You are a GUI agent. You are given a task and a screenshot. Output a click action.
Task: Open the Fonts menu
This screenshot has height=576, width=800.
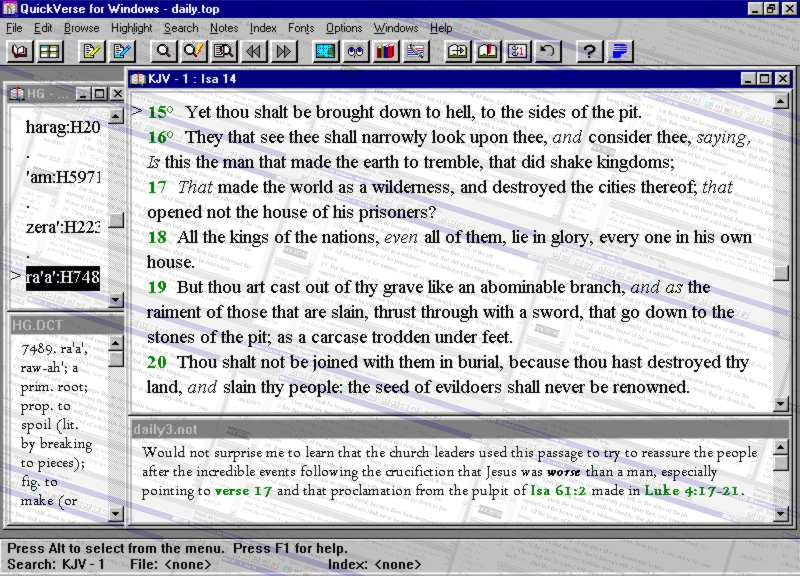(x=301, y=28)
